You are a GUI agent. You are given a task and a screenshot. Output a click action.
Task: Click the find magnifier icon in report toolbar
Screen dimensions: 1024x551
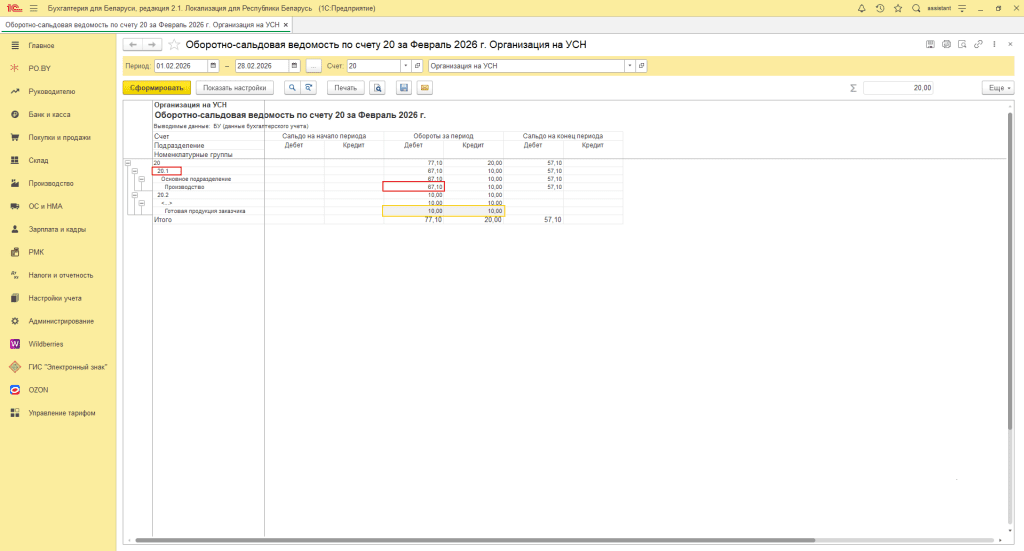coord(292,88)
